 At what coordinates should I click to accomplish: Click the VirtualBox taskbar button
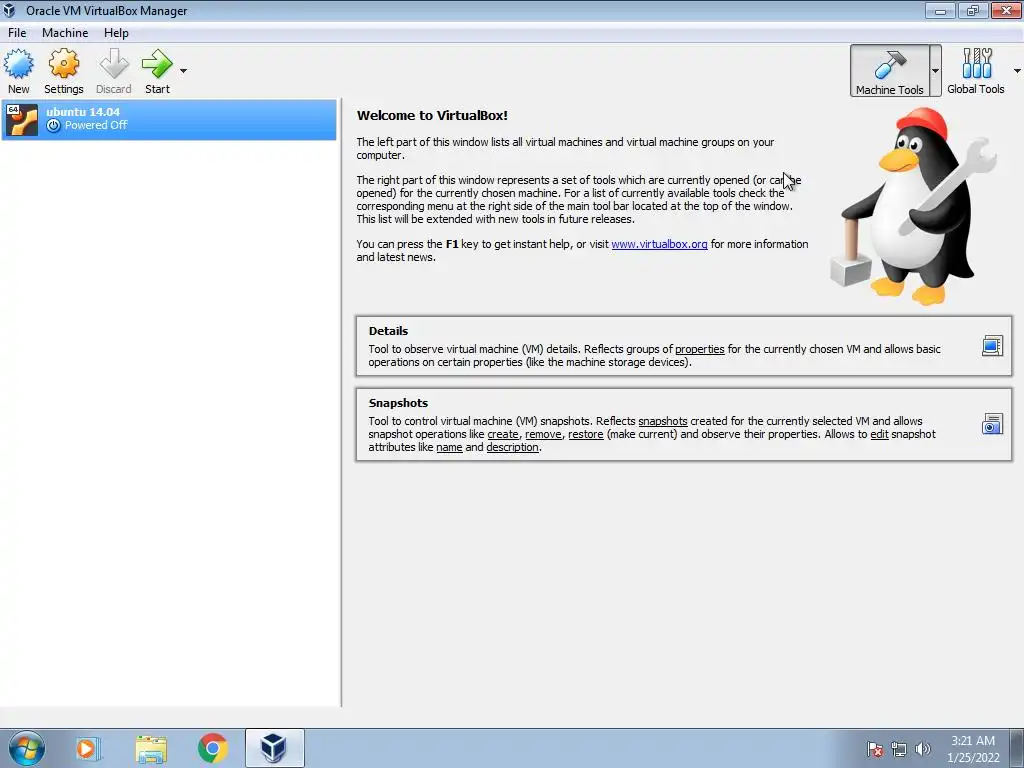tap(274, 748)
